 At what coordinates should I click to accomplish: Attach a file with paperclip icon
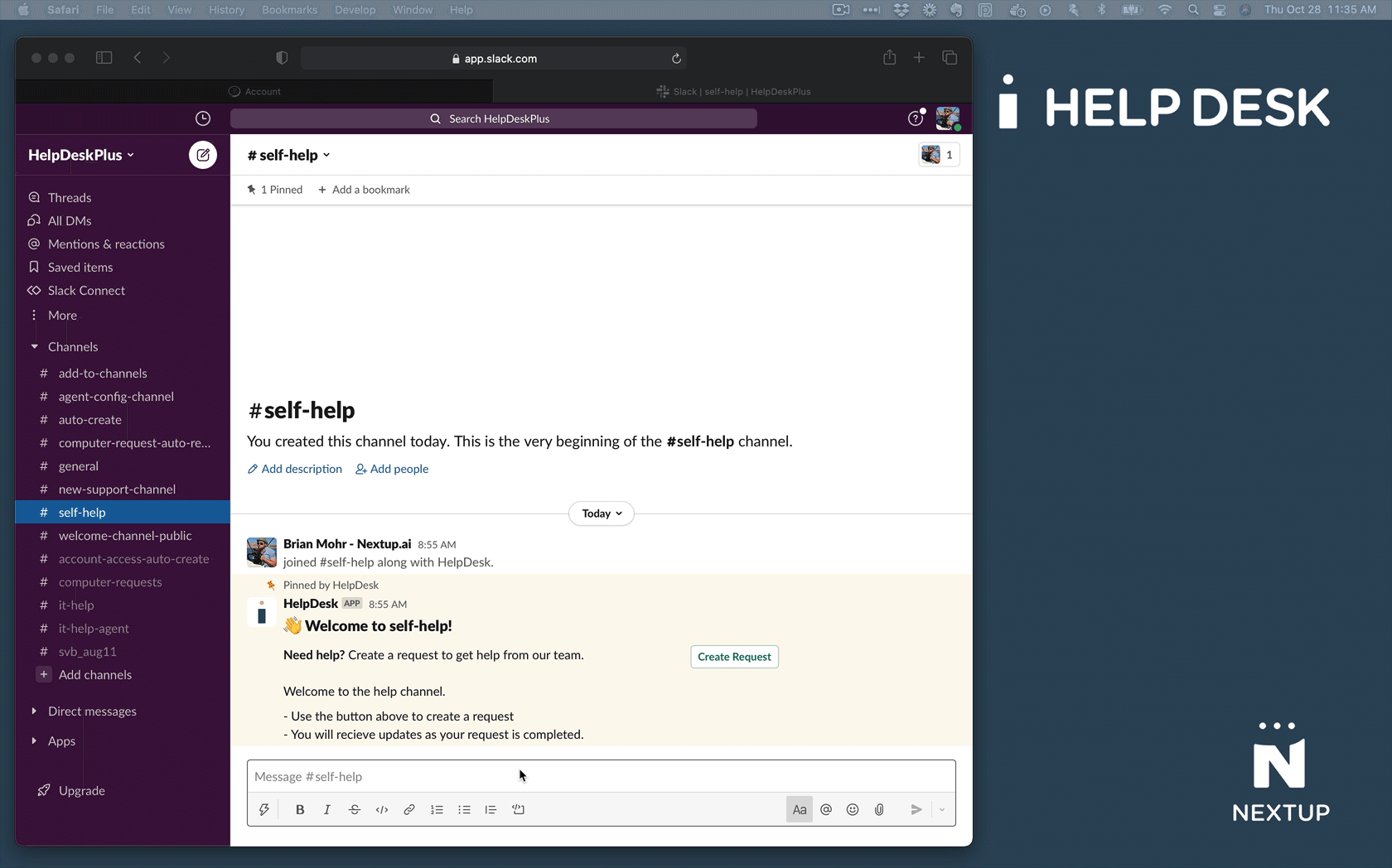point(879,810)
